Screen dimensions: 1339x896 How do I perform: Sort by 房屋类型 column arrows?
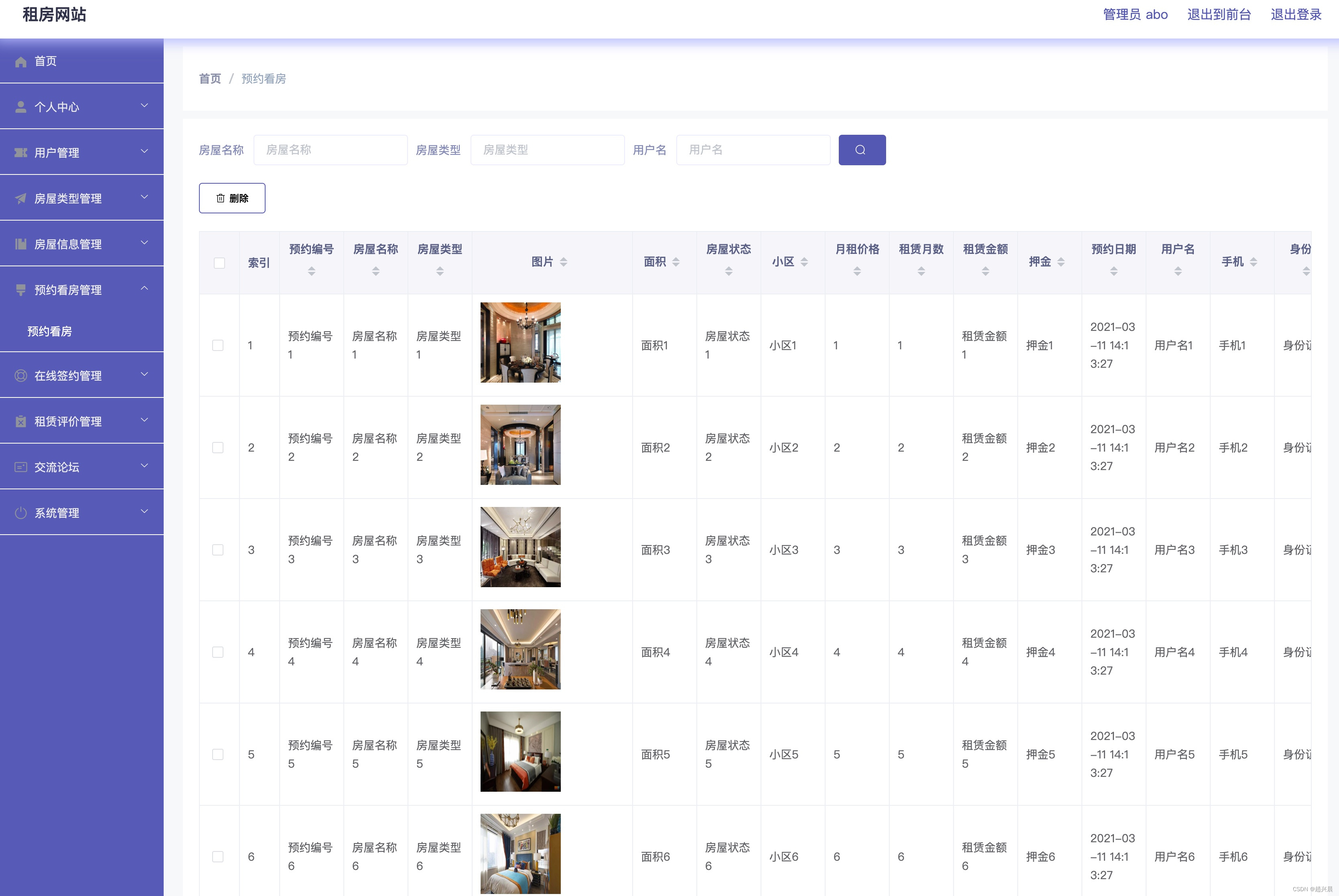point(440,272)
